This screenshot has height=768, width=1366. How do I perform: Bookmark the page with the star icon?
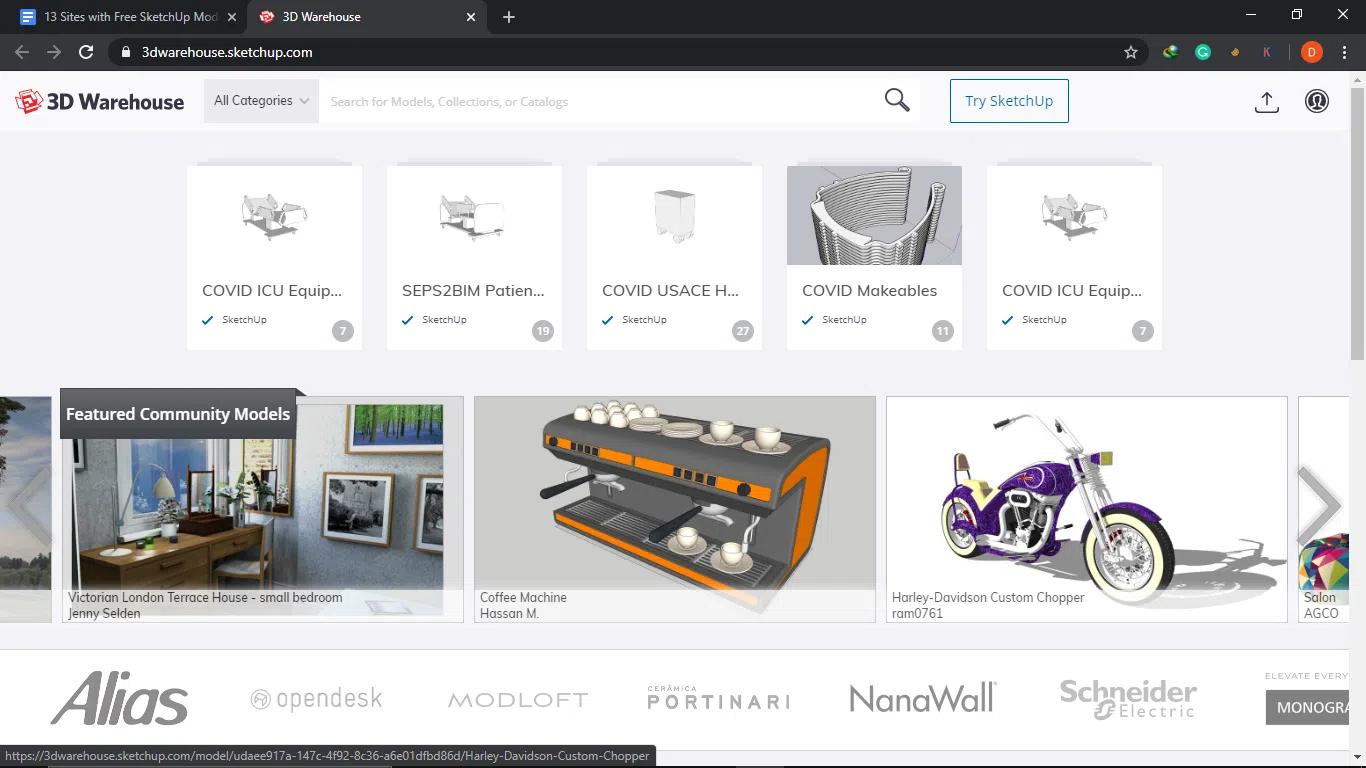[x=1131, y=51]
